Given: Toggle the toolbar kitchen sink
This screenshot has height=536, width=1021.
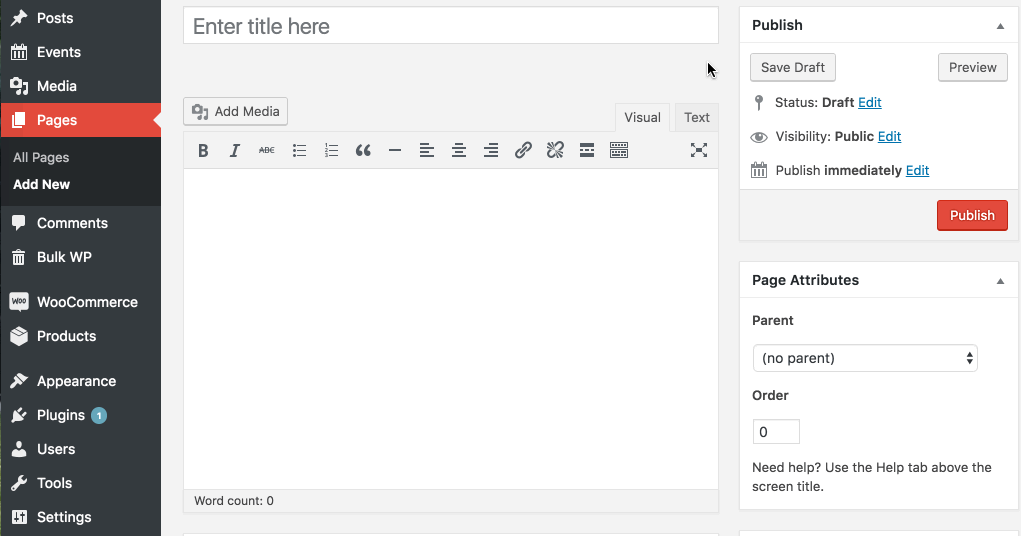Looking at the screenshot, I should coord(619,151).
